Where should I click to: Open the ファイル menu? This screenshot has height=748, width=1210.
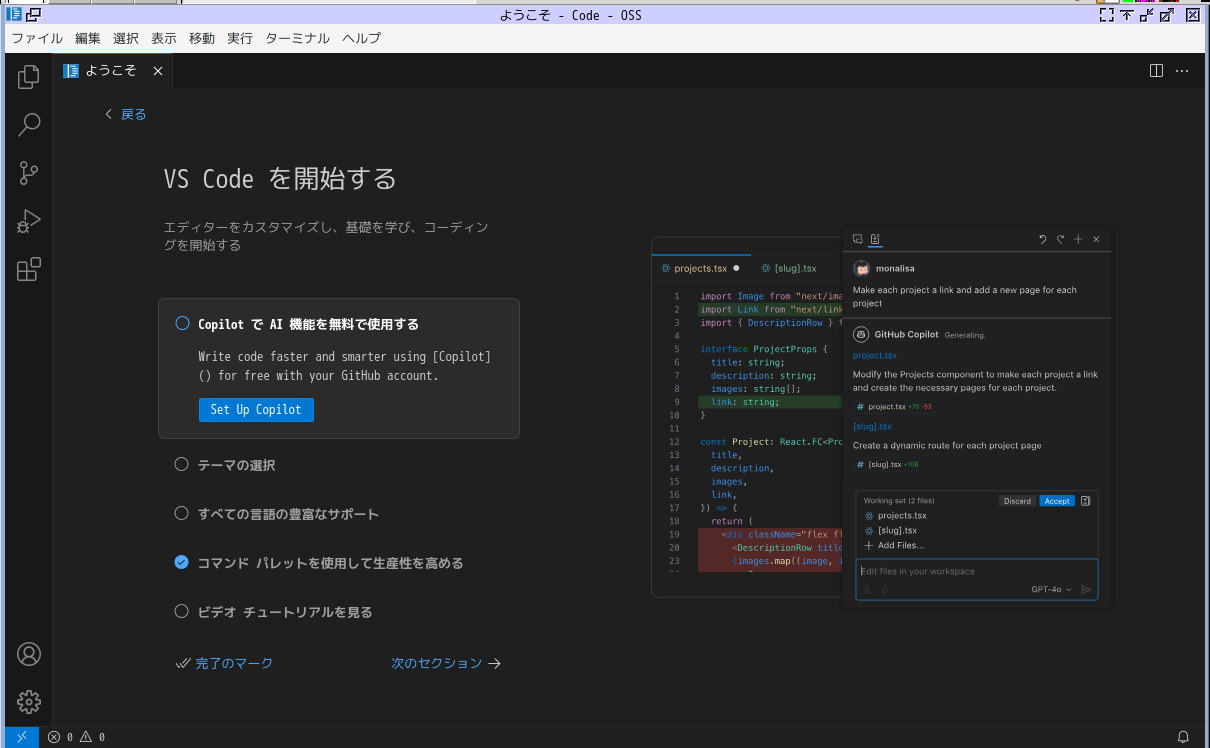pyautogui.click(x=36, y=38)
